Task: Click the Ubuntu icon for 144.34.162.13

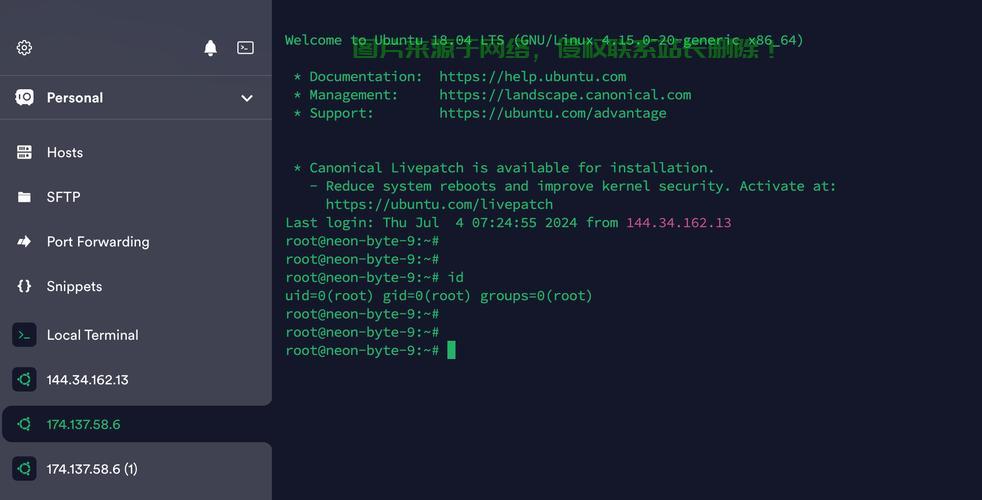Action: pos(24,380)
